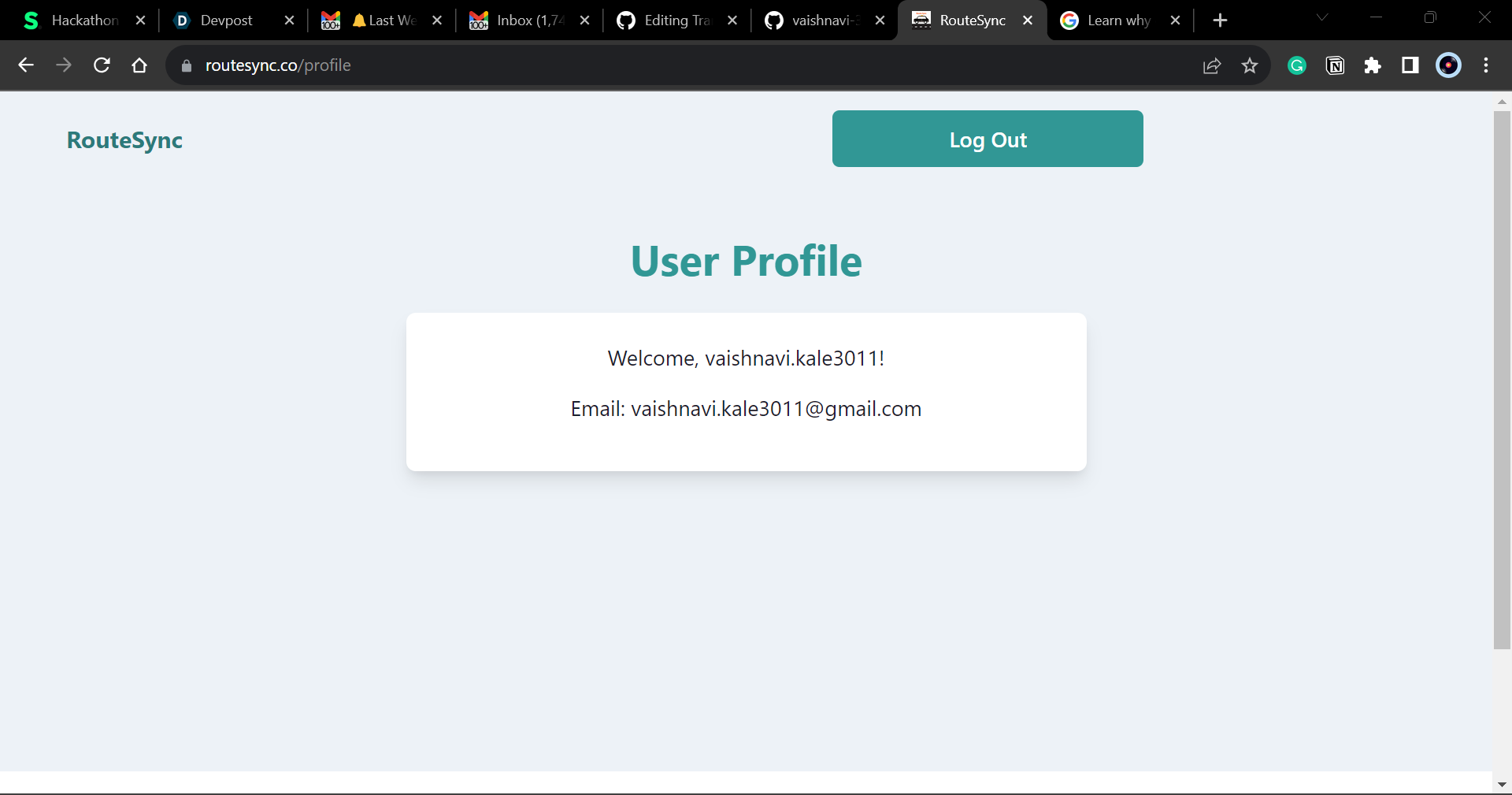
Task: Open the Grammarly extension
Action: pyautogui.click(x=1297, y=65)
